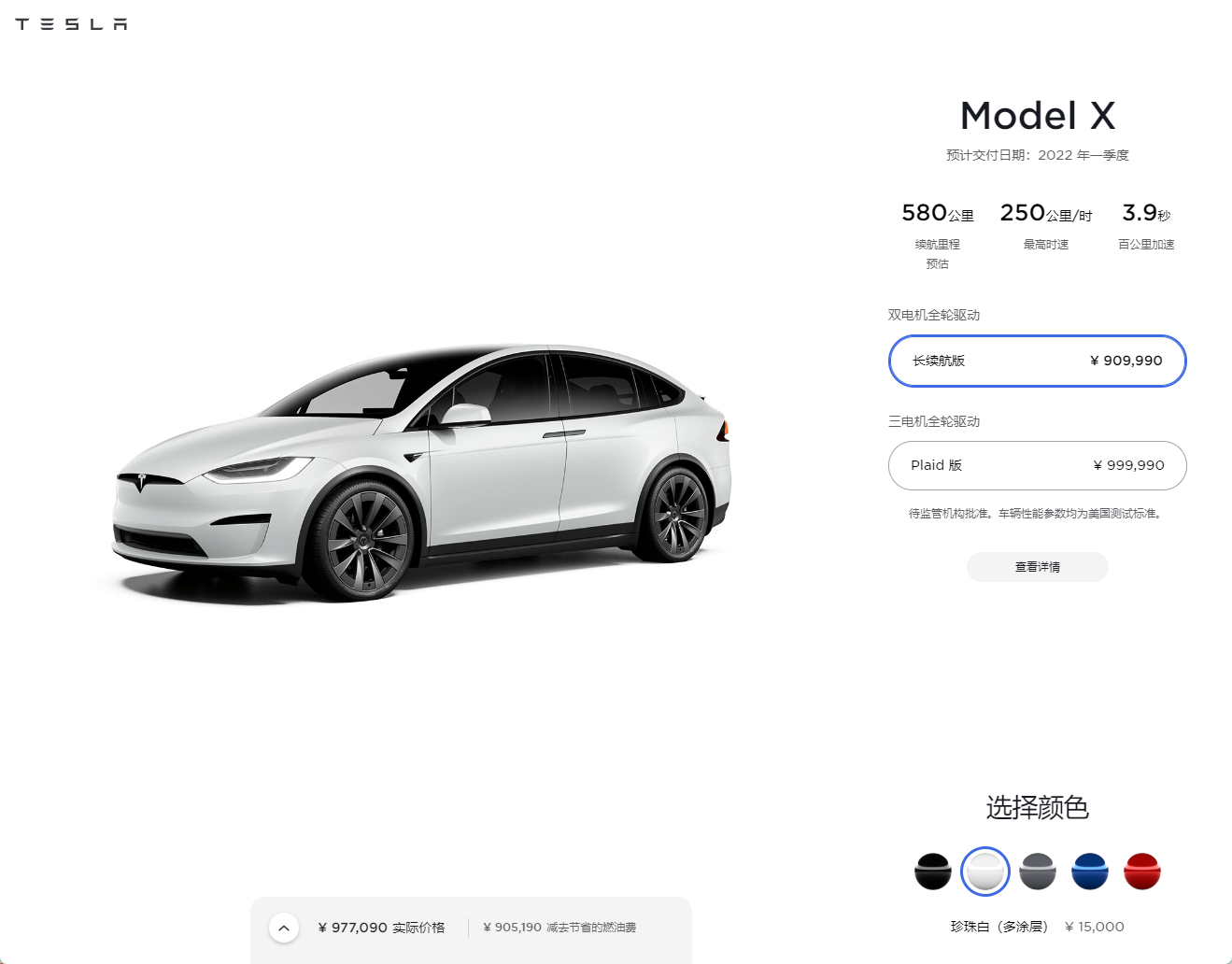Choose the solid black paint color
This screenshot has width=1232, height=964.
click(x=933, y=872)
